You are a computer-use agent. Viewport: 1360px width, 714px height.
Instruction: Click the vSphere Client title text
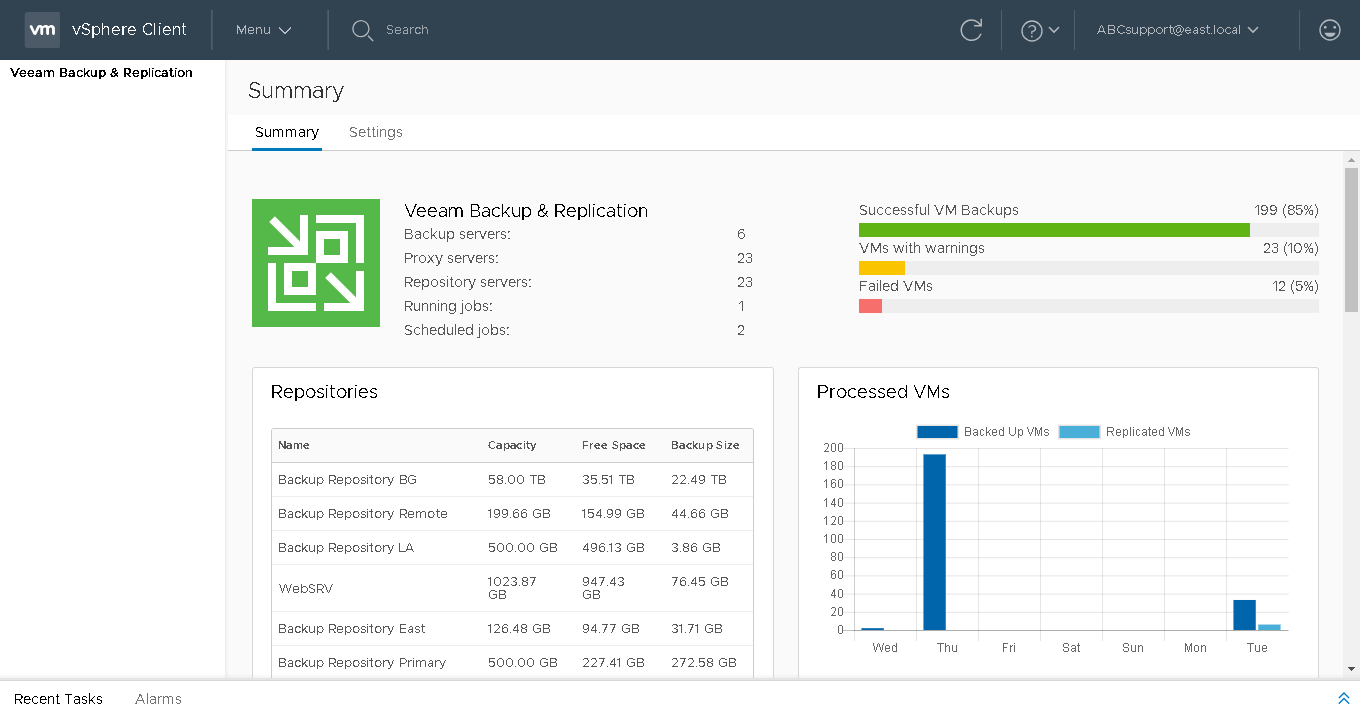129,30
